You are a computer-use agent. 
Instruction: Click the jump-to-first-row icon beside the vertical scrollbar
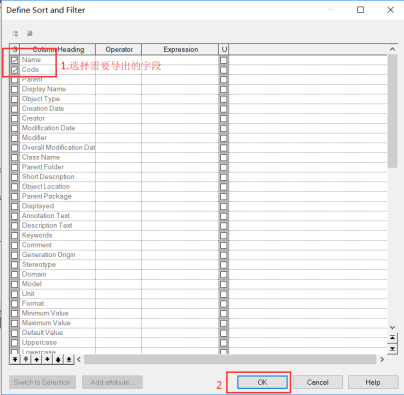click(x=393, y=338)
